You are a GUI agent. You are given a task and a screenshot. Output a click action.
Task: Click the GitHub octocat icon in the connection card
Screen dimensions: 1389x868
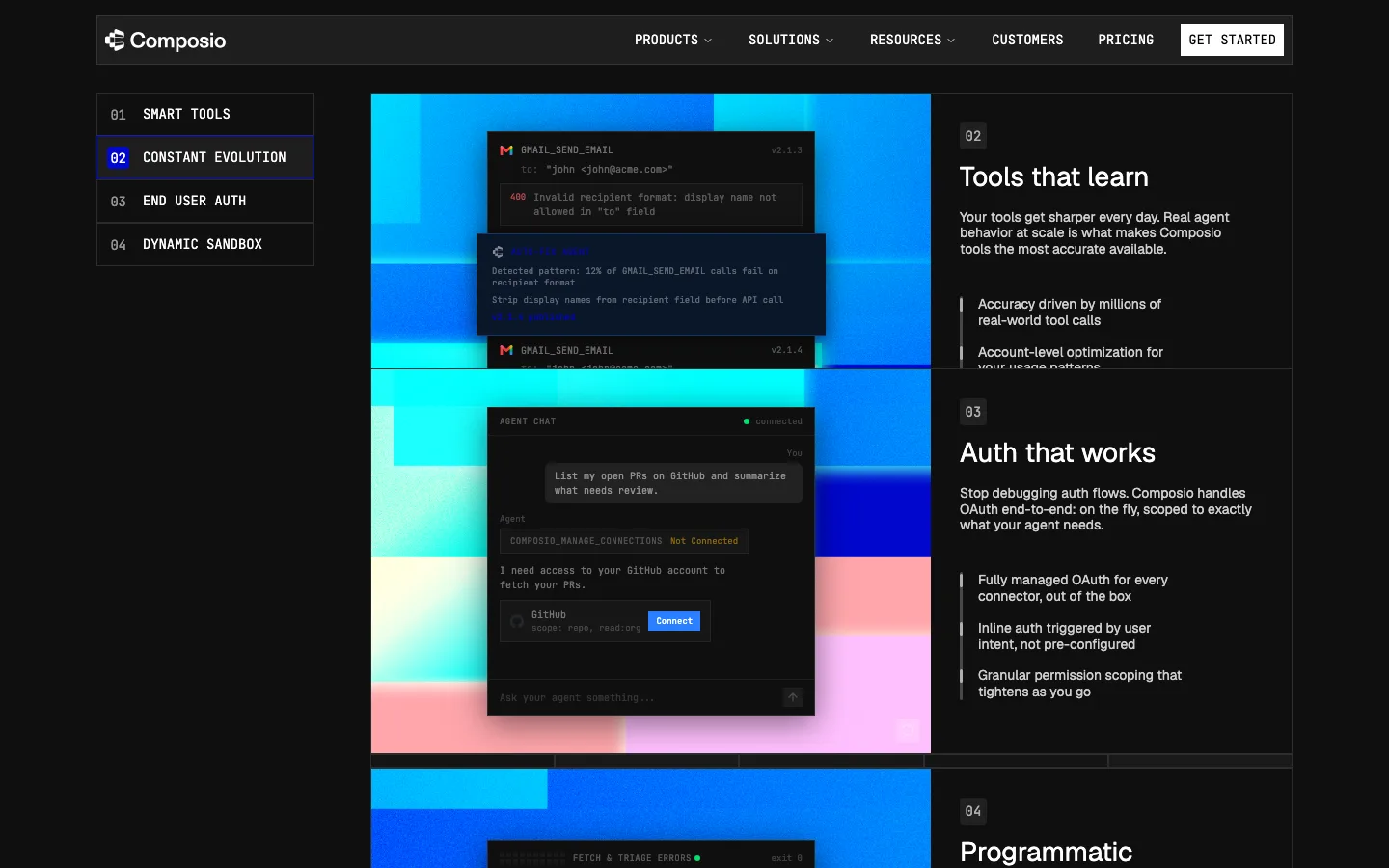click(x=517, y=621)
